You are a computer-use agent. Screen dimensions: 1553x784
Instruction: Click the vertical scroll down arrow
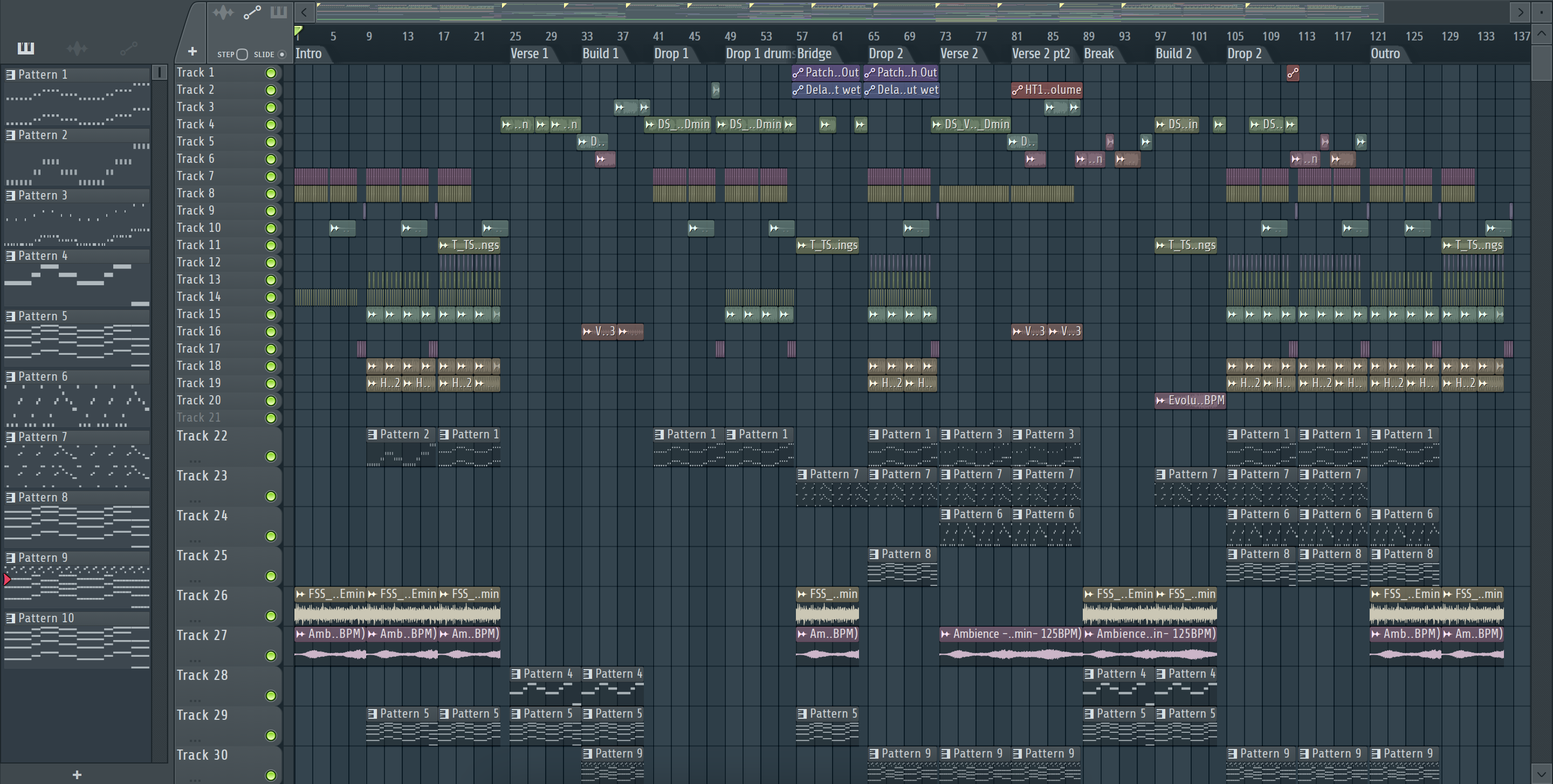coord(1541,773)
